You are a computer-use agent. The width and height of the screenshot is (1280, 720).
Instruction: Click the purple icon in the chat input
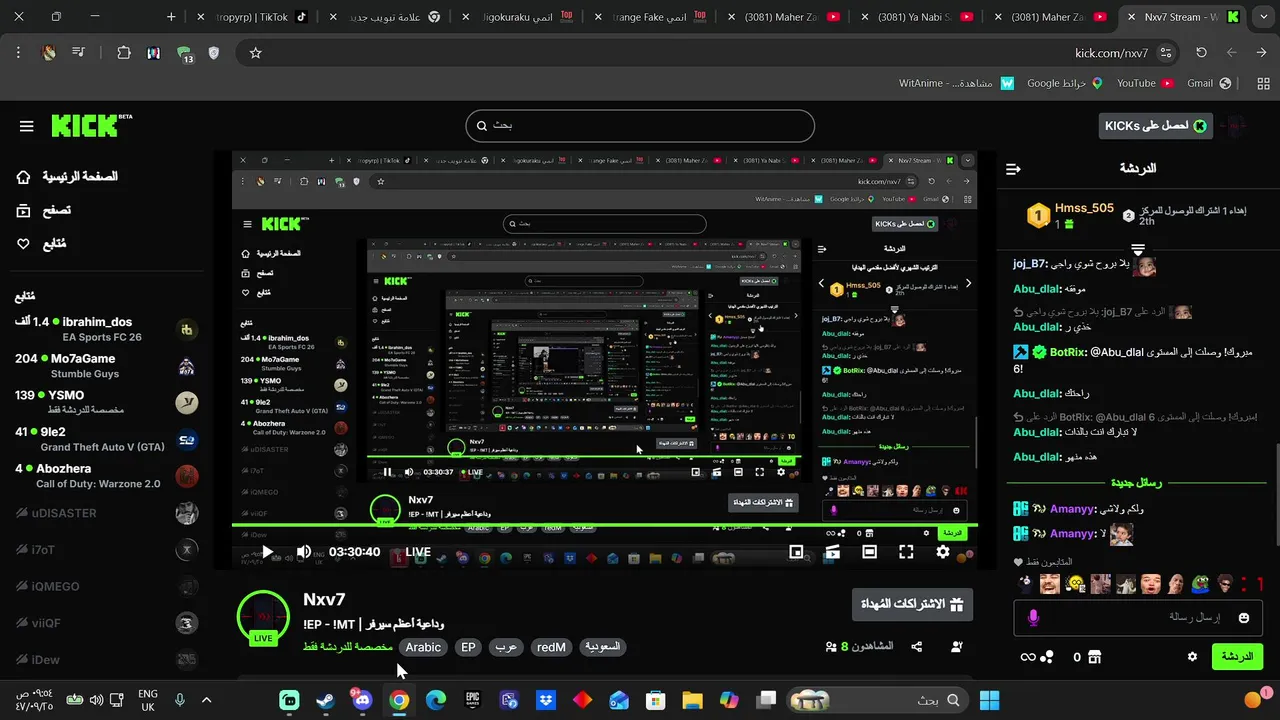(1033, 618)
